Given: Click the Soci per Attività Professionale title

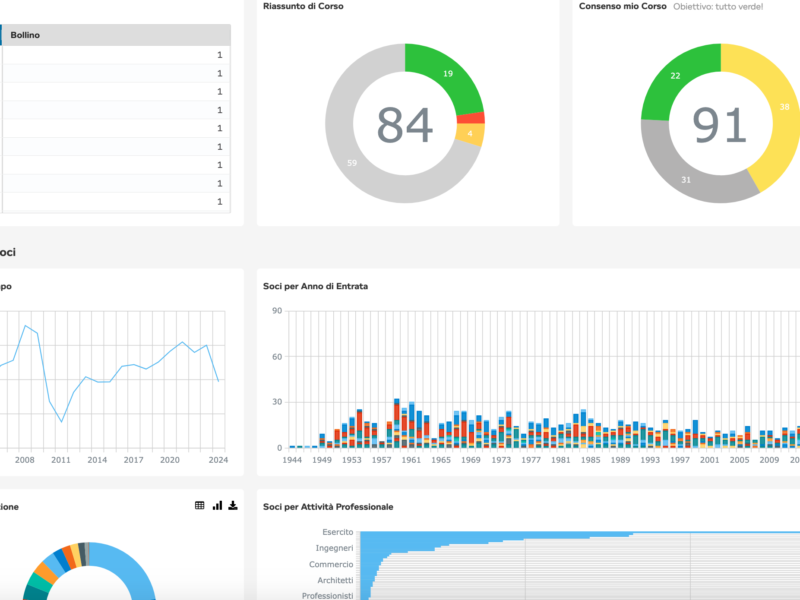Looking at the screenshot, I should point(328,507).
